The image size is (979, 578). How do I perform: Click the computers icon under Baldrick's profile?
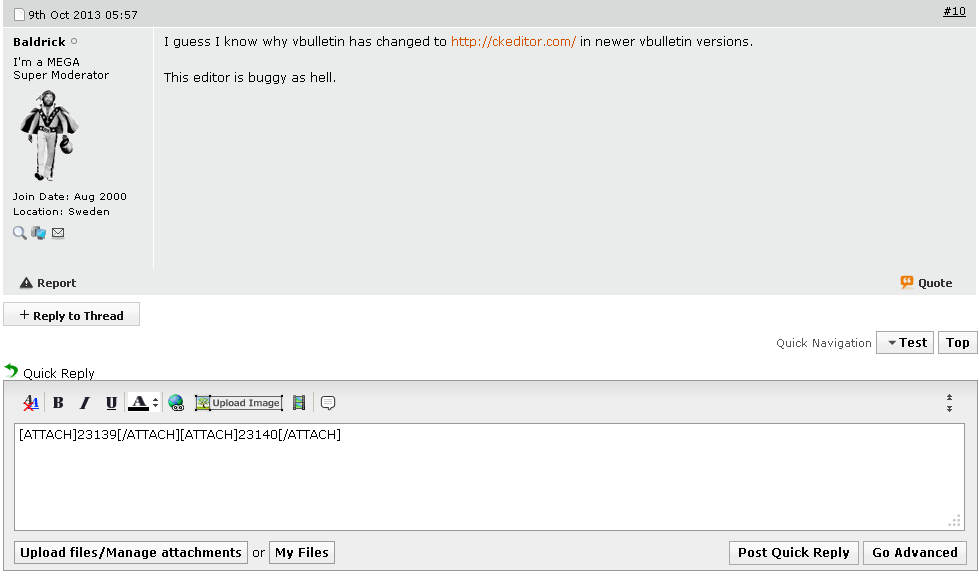click(x=39, y=233)
